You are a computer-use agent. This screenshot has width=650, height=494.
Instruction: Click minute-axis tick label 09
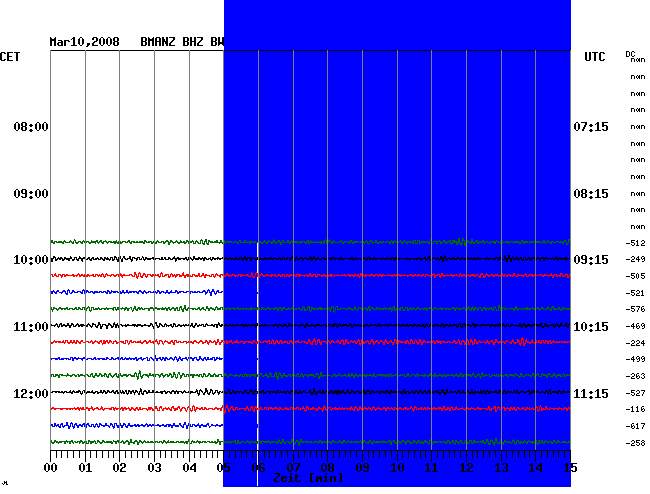362,468
